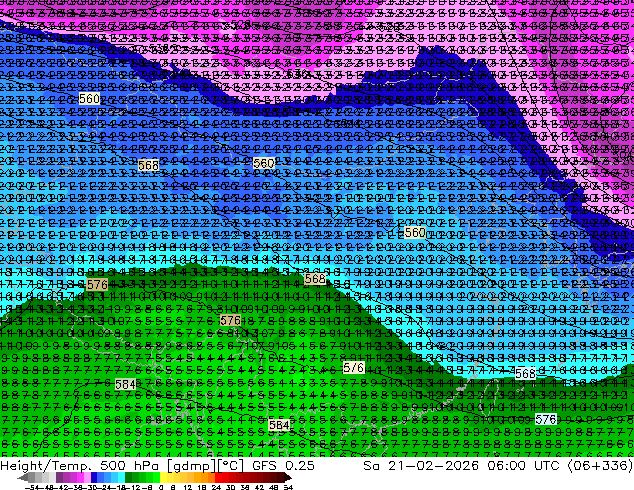
Task: Click the right arrow end of the color scale
Action: 288,478
